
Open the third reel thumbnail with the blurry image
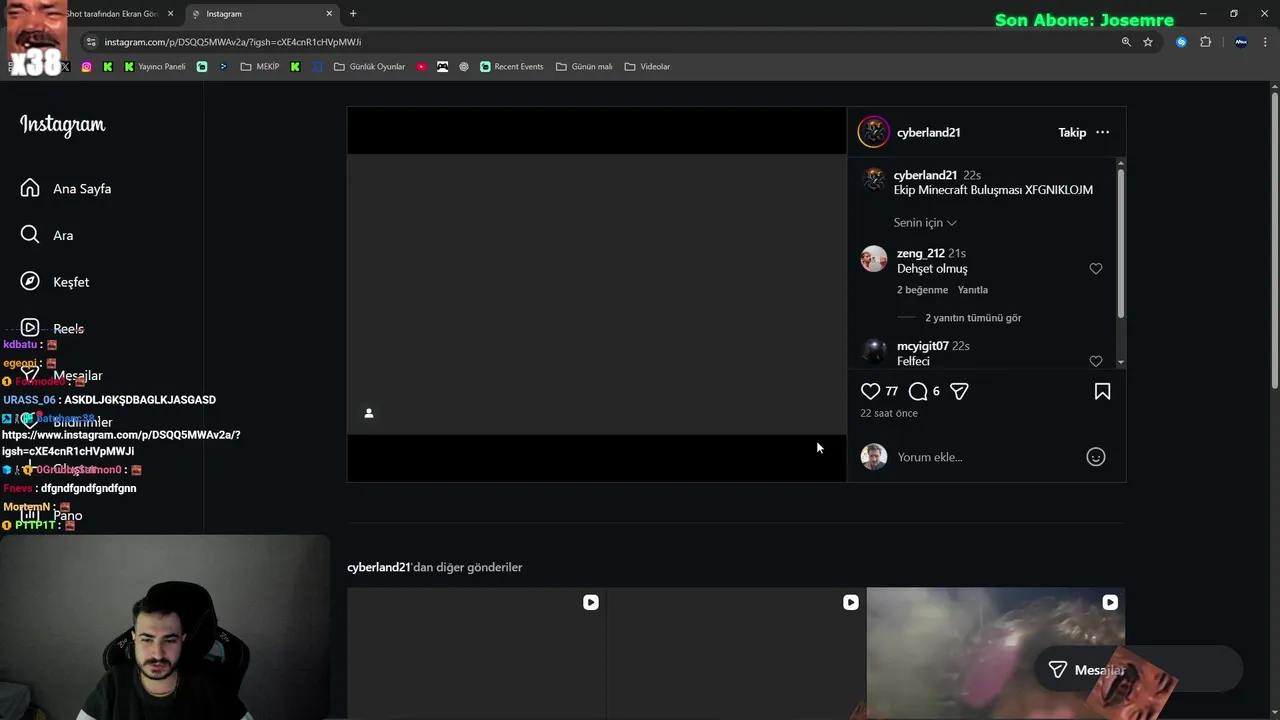coord(995,653)
